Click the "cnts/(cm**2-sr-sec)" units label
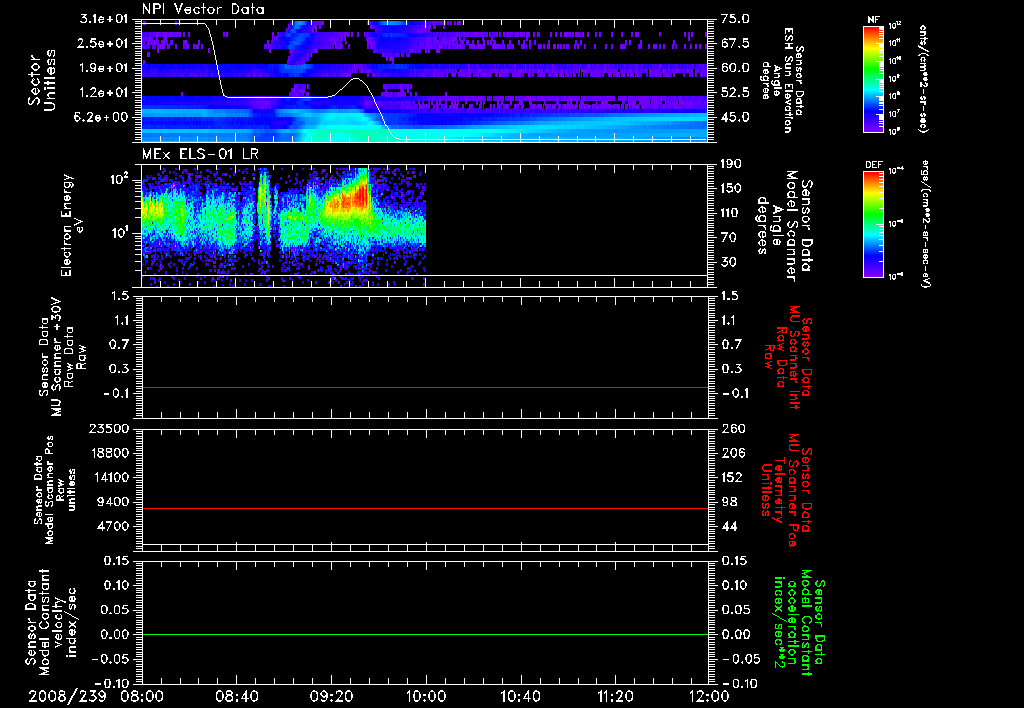Screen dimensions: 1024x708 click(923, 79)
